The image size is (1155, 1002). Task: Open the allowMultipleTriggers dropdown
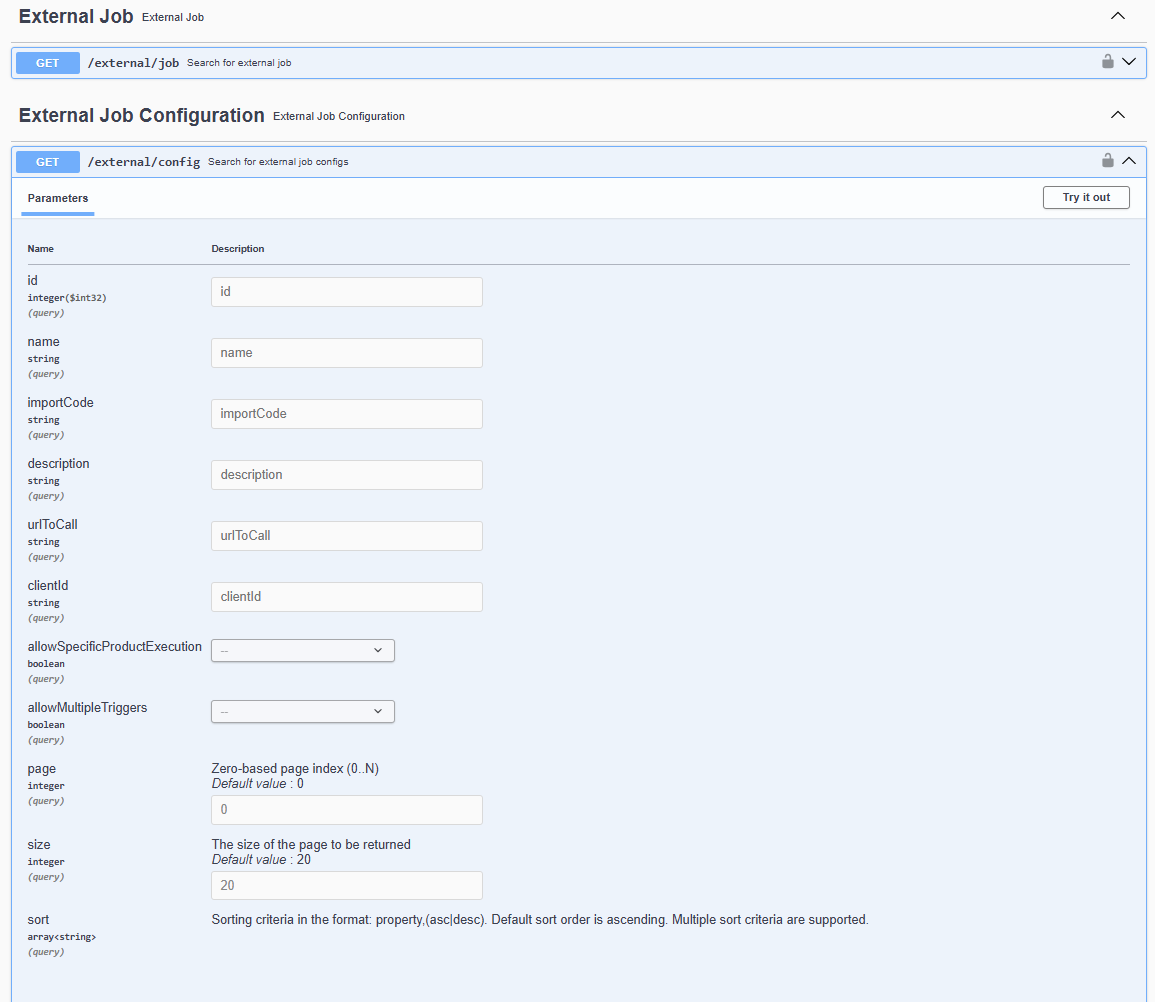(x=302, y=711)
